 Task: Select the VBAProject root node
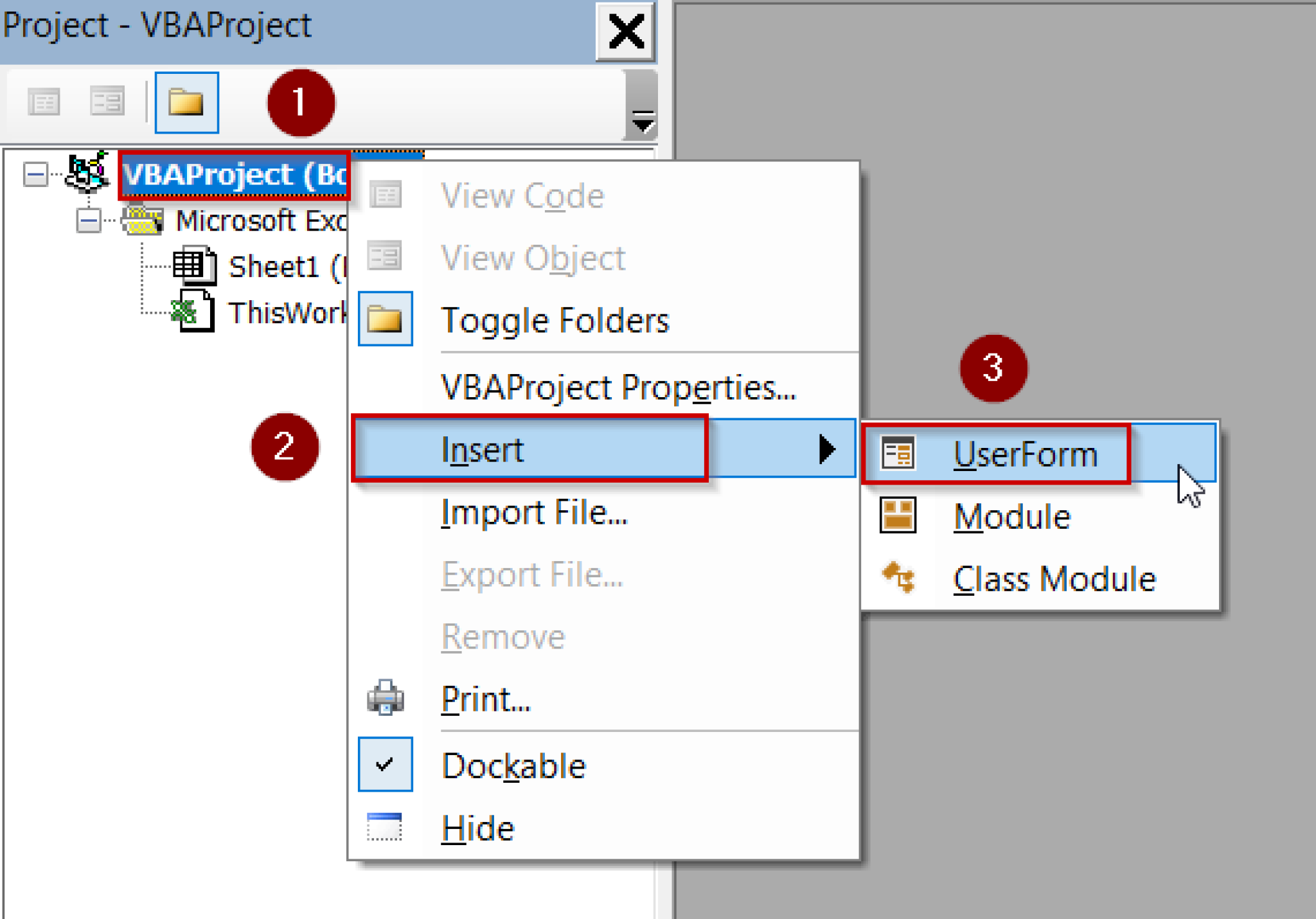[234, 175]
